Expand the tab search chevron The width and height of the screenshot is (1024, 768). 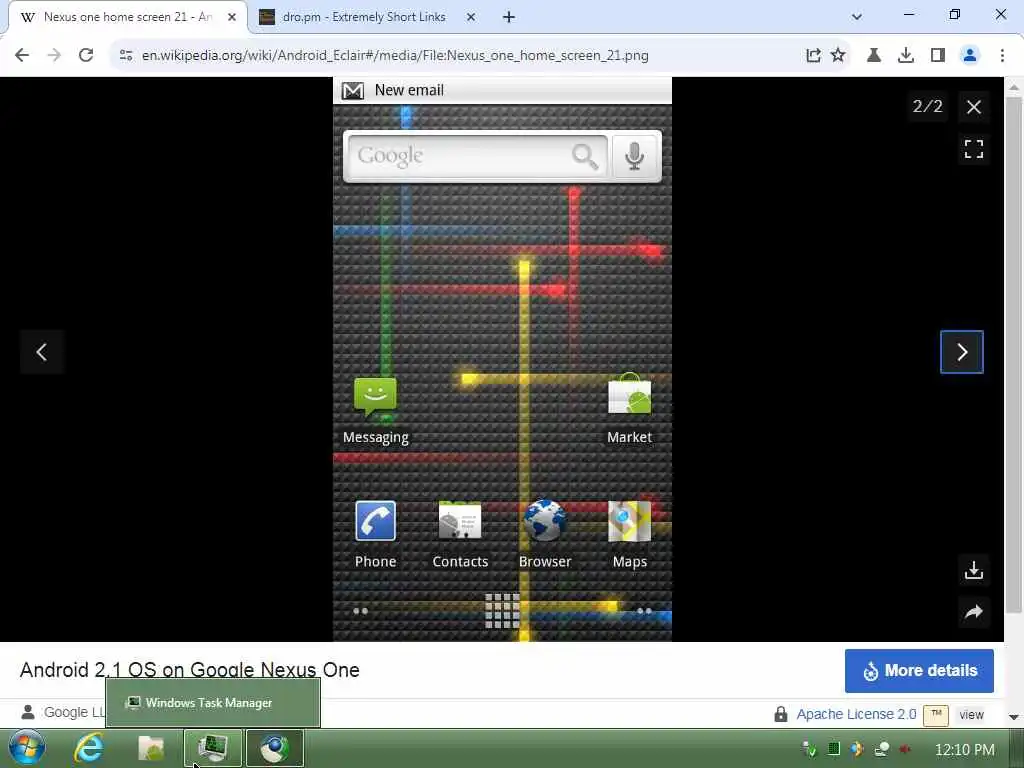tap(857, 17)
